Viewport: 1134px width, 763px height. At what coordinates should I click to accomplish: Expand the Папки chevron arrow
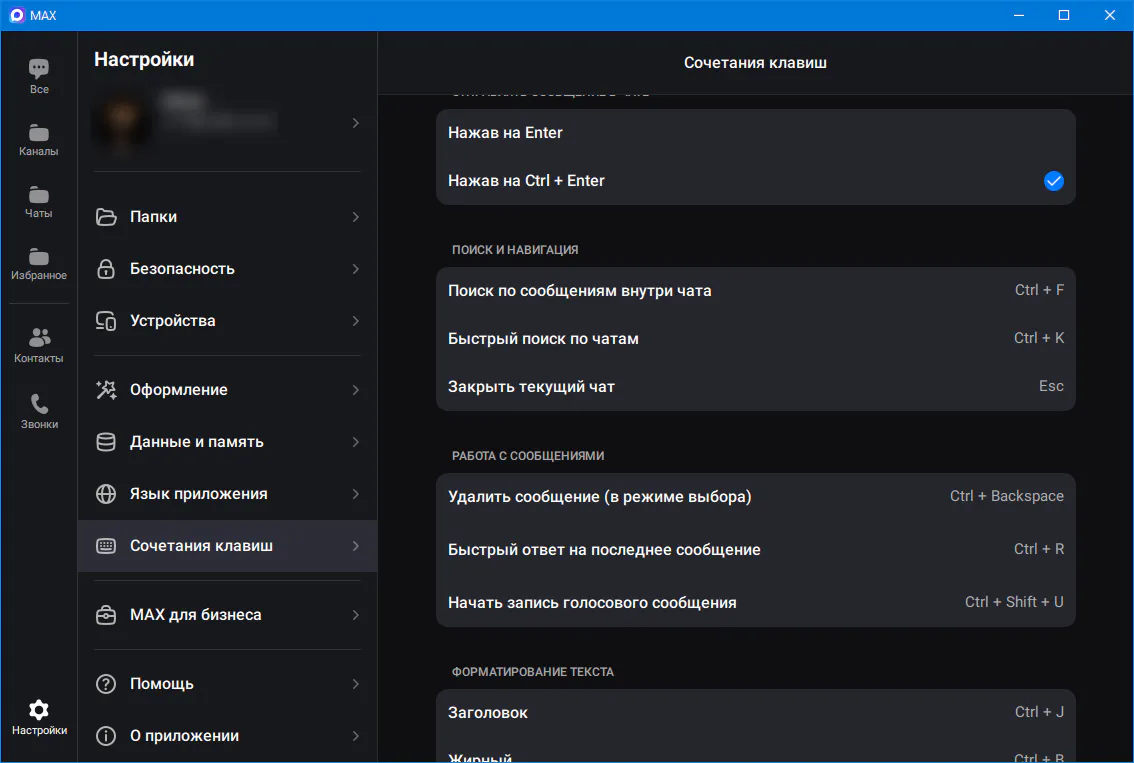coord(356,217)
